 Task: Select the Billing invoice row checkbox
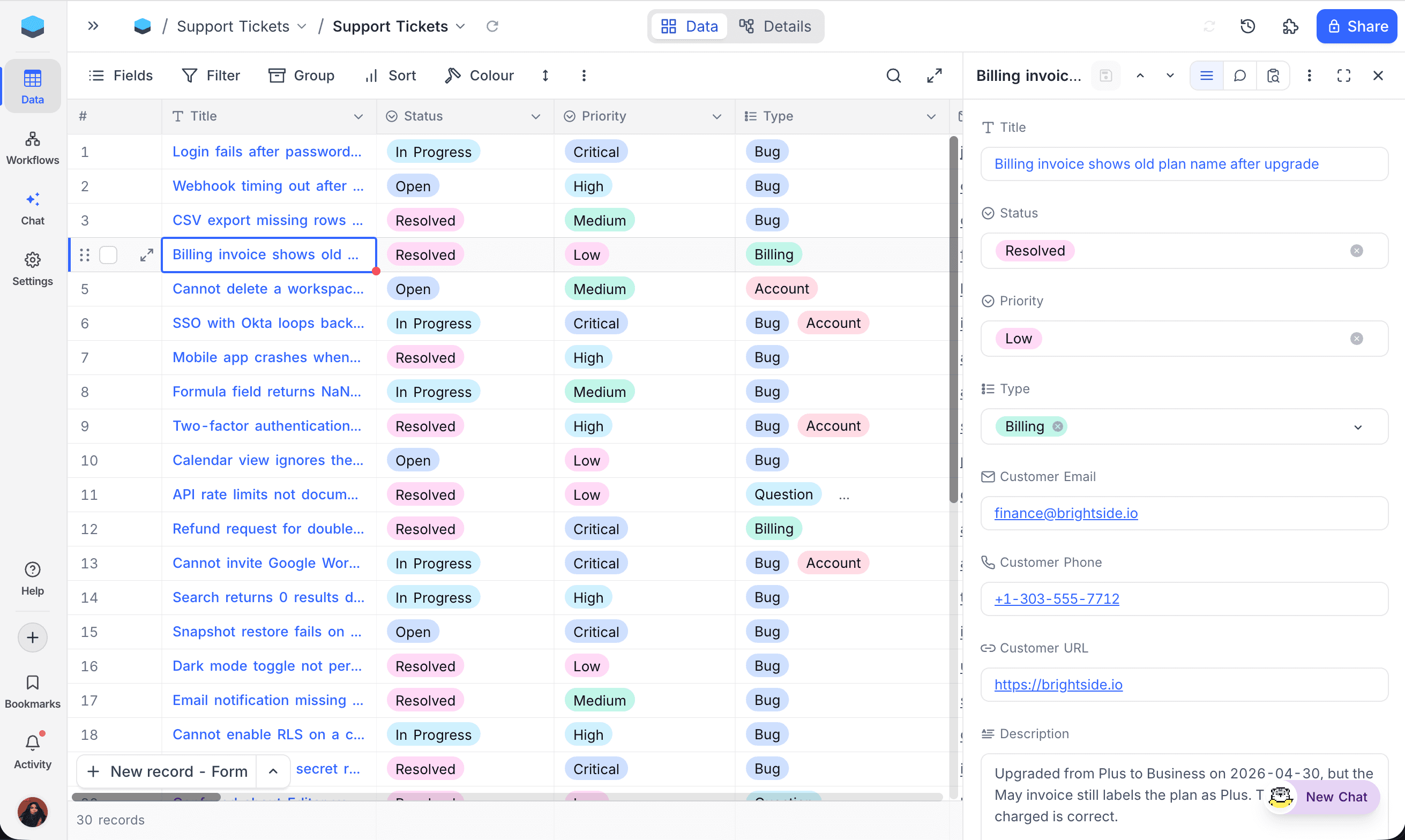108,254
